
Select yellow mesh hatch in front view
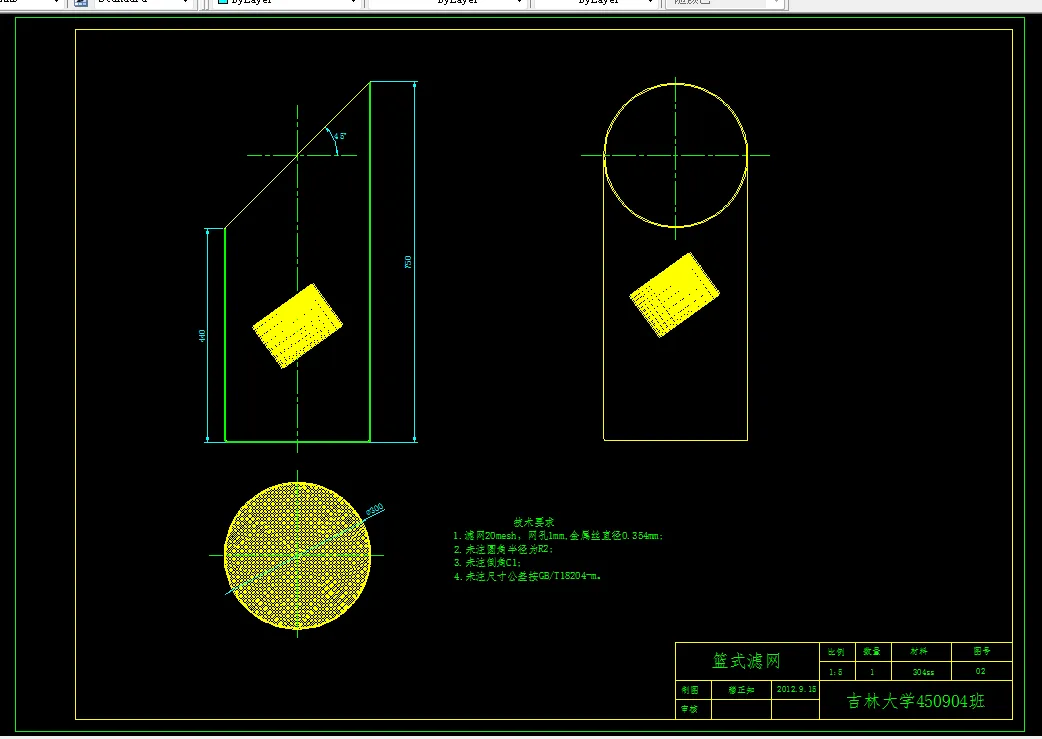coord(298,326)
